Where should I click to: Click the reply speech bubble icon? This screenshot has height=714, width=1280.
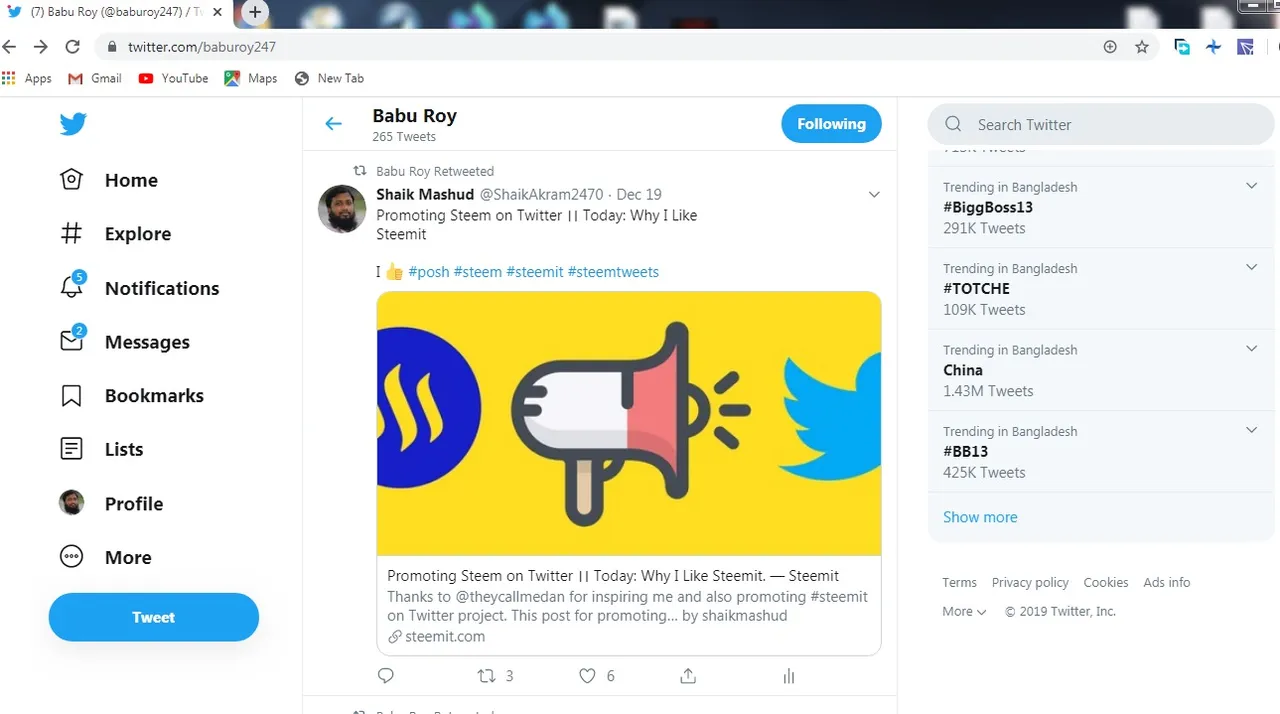click(x=386, y=676)
